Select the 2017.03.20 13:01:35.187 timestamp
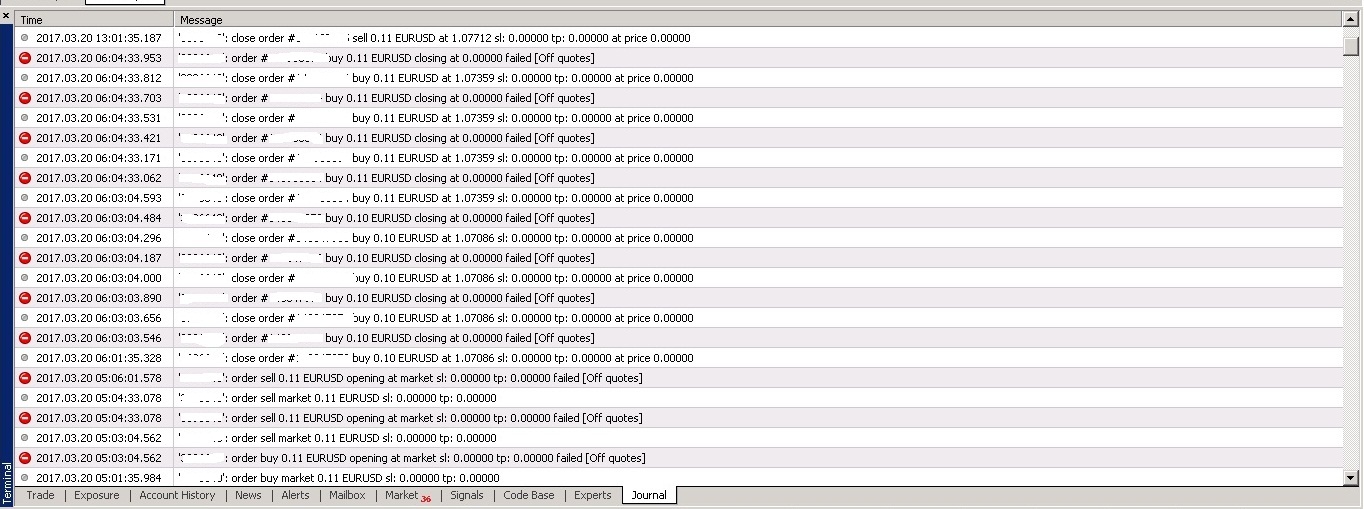 99,38
